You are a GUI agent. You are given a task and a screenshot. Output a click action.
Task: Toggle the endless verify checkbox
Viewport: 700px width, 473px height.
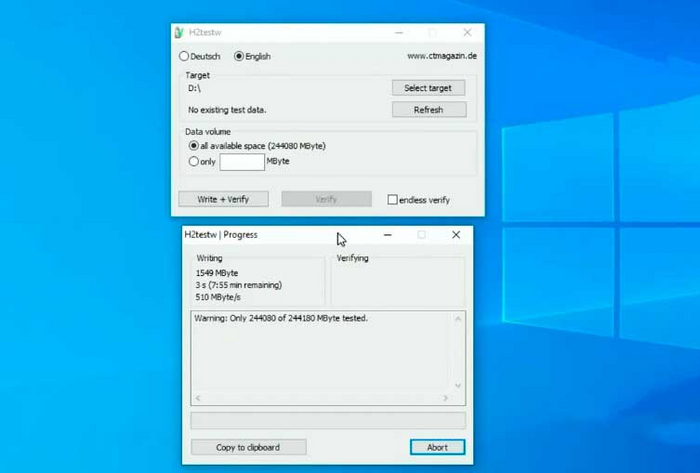(392, 199)
